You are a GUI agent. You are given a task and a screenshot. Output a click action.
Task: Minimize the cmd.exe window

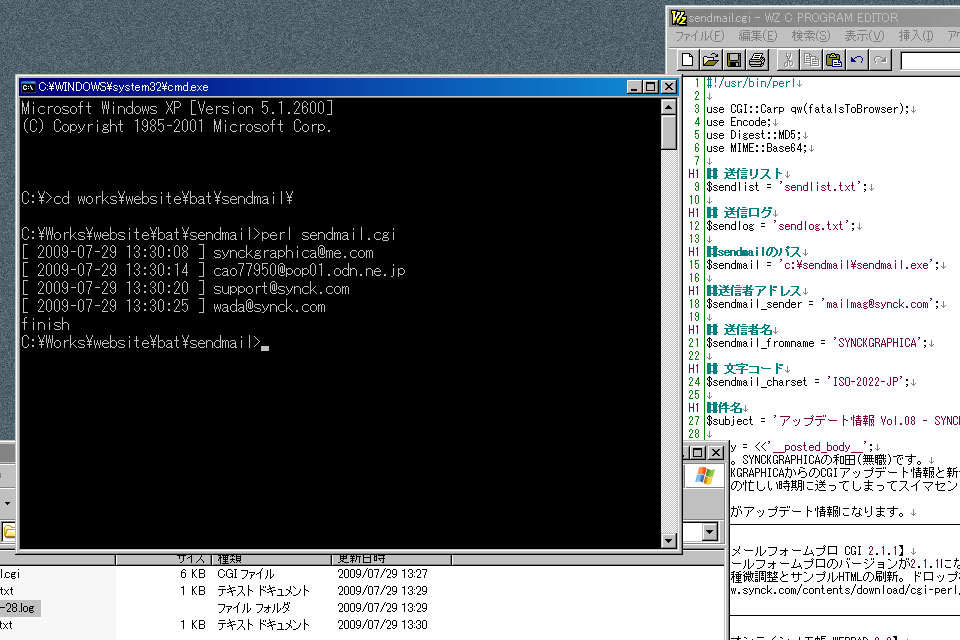click(x=635, y=87)
